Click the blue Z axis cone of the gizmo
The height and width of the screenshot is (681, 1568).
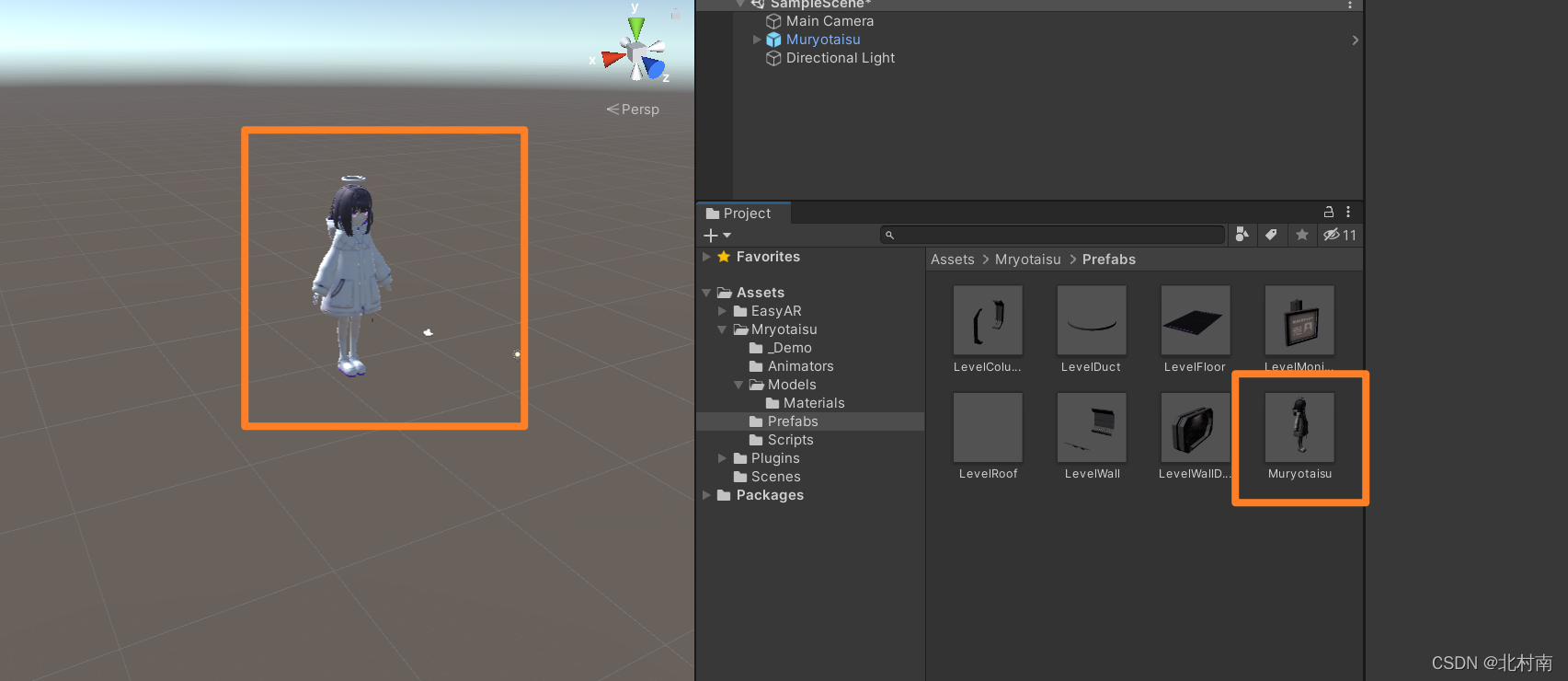[654, 67]
